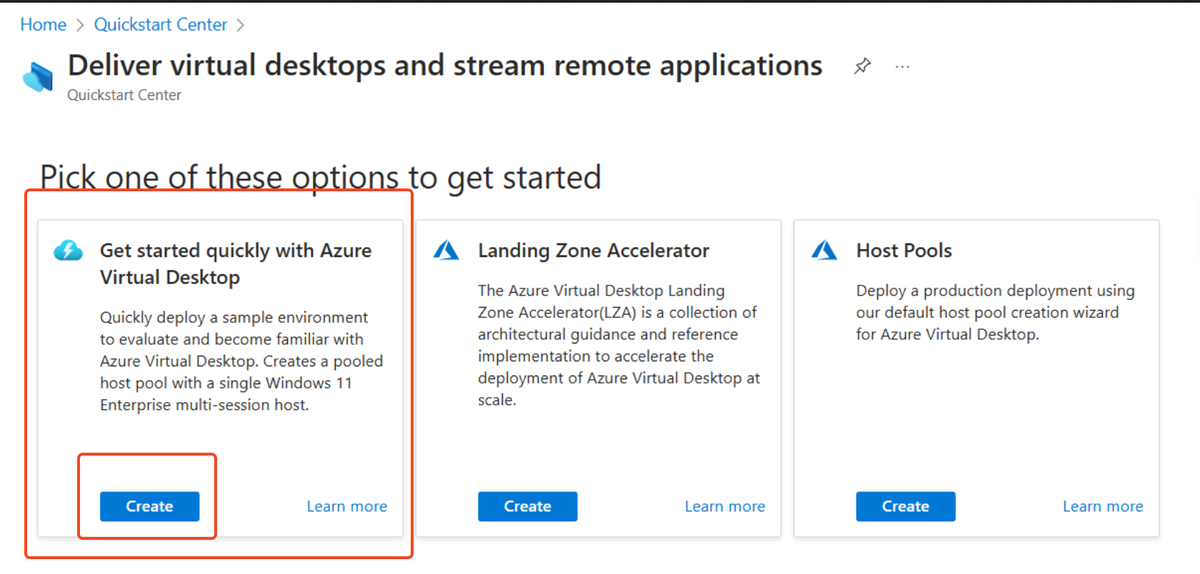Click the Host Pools card description text
1200x574 pixels.
tap(995, 312)
